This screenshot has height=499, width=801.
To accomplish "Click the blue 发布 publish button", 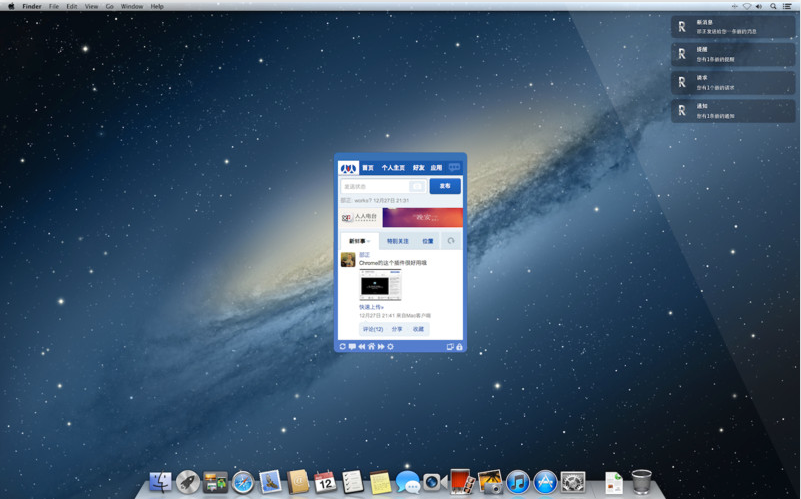I will (x=445, y=186).
